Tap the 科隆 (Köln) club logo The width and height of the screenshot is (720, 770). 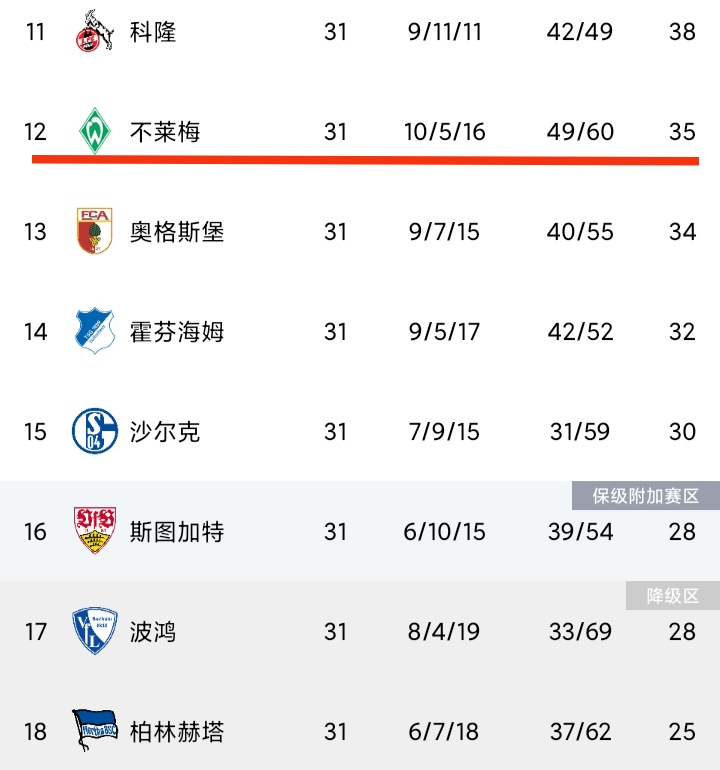[x=95, y=30]
